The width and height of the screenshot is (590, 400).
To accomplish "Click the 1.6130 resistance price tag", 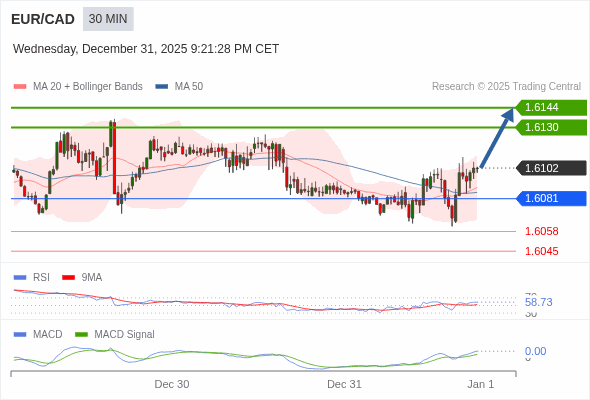I will (x=551, y=128).
